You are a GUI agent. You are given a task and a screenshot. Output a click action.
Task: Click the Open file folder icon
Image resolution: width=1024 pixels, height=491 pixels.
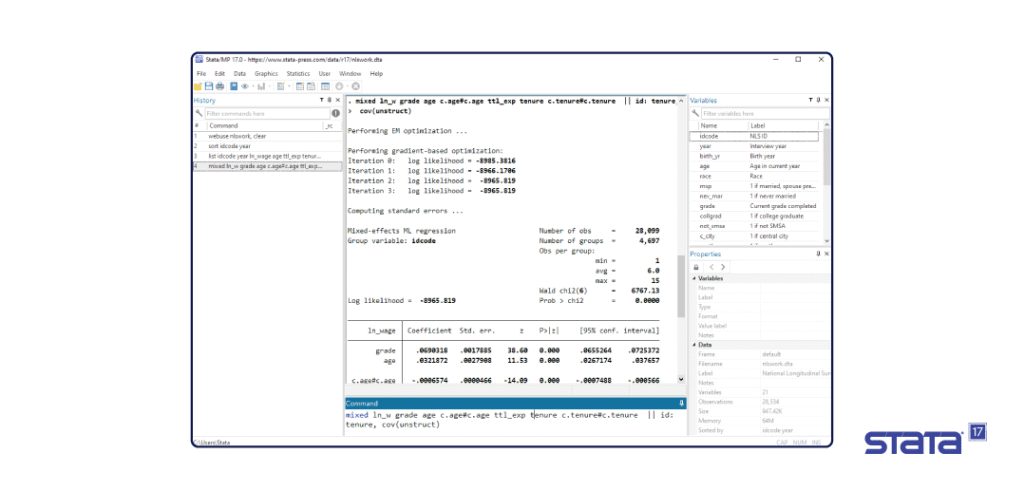tap(197, 86)
